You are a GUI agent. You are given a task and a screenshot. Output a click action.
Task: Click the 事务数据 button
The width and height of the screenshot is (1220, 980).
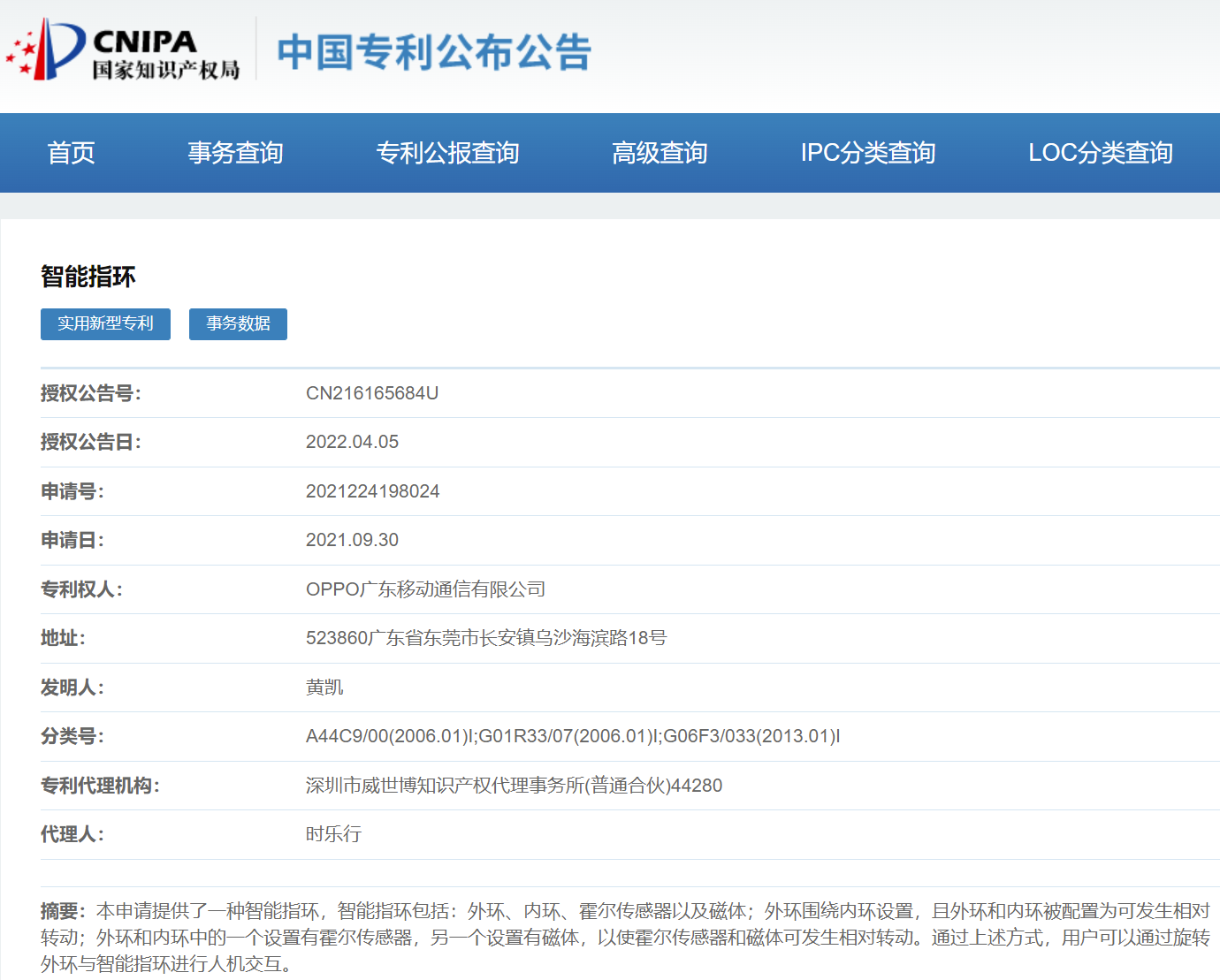pyautogui.click(x=237, y=324)
